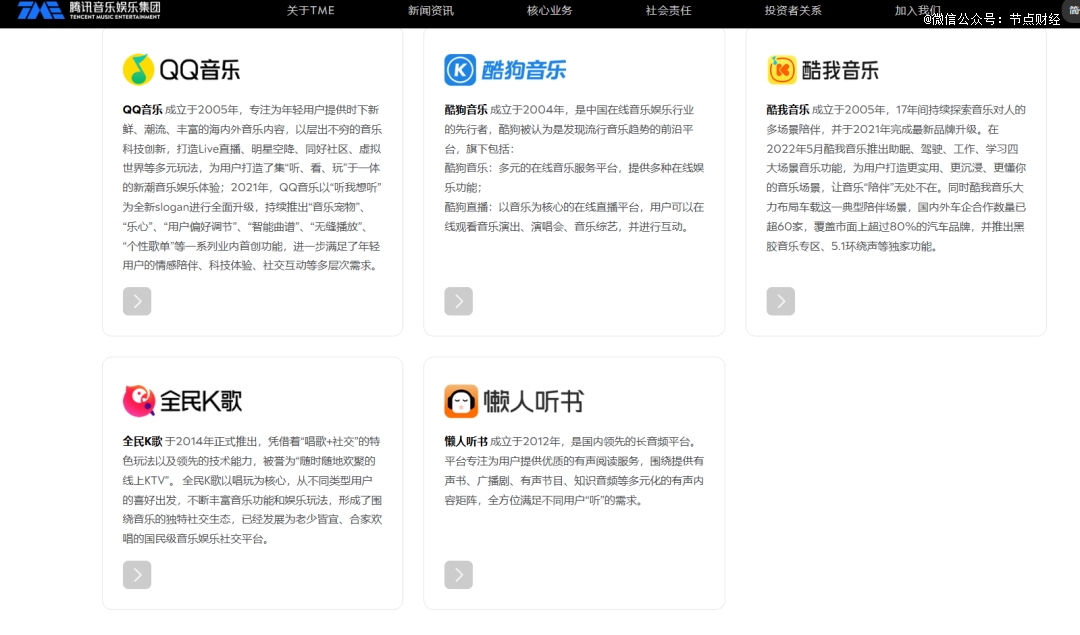Toggle the 简 language switch at top right

click(x=1073, y=9)
